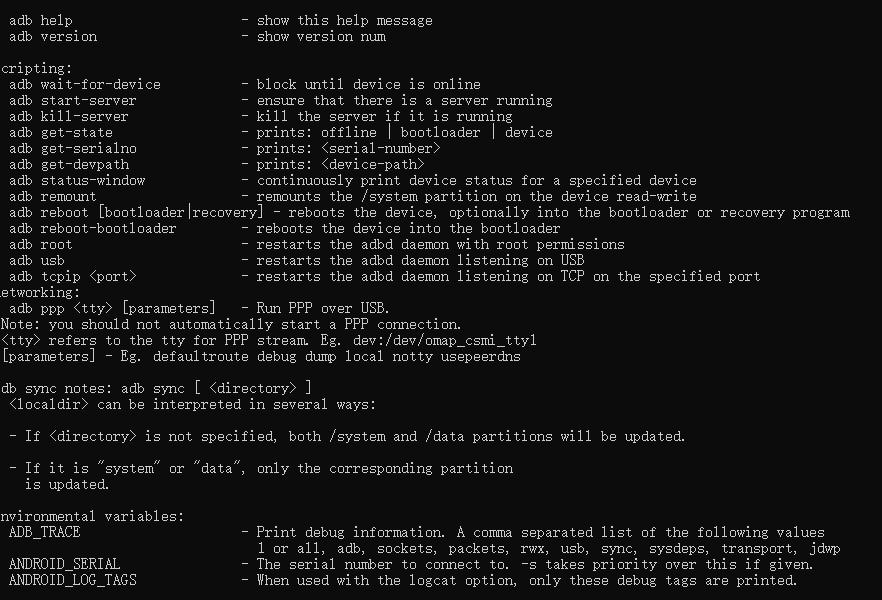This screenshot has width=882, height=600.
Task: Click the "adb status-window" command
Action: [x=77, y=180]
